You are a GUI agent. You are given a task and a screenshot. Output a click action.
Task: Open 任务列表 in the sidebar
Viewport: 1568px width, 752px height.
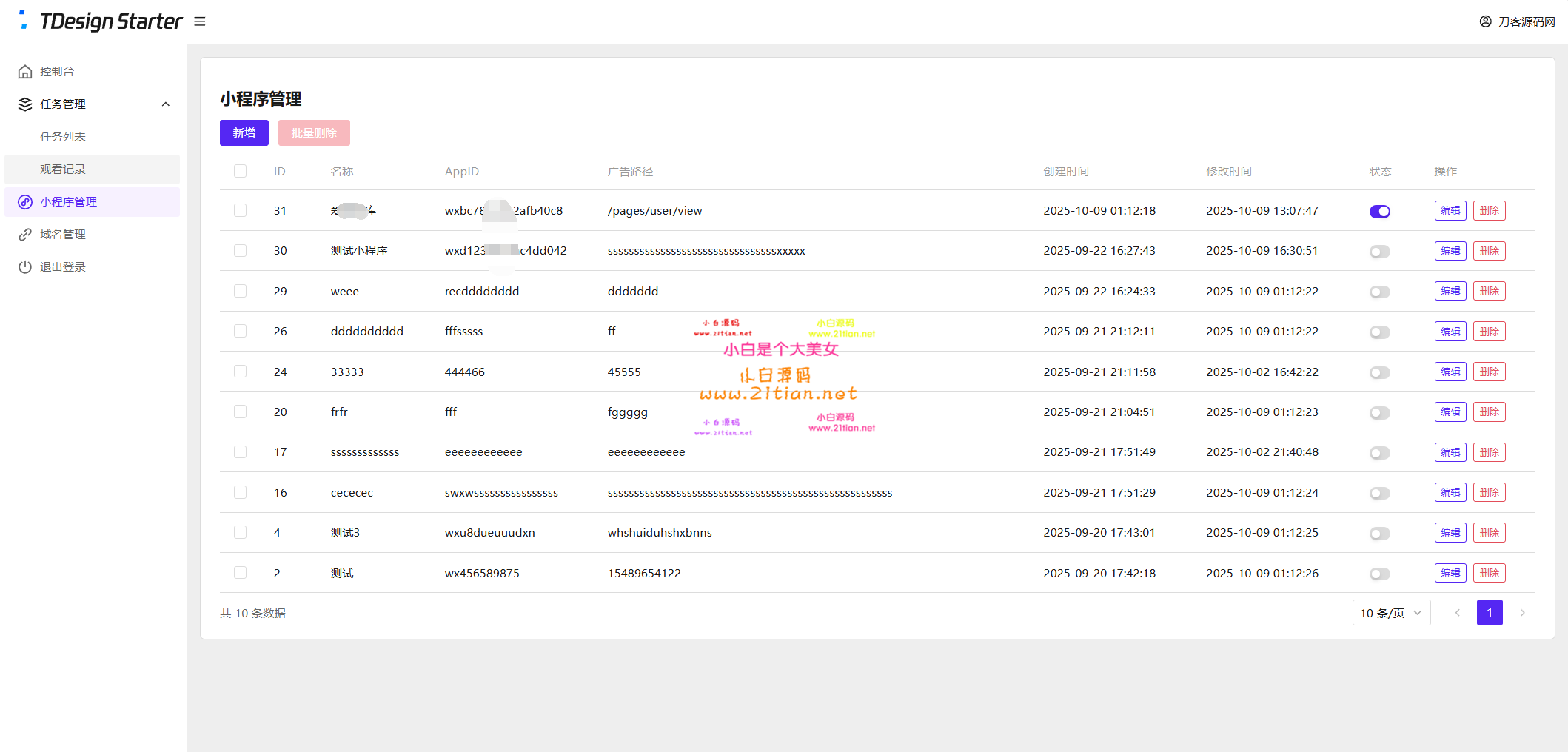point(63,137)
